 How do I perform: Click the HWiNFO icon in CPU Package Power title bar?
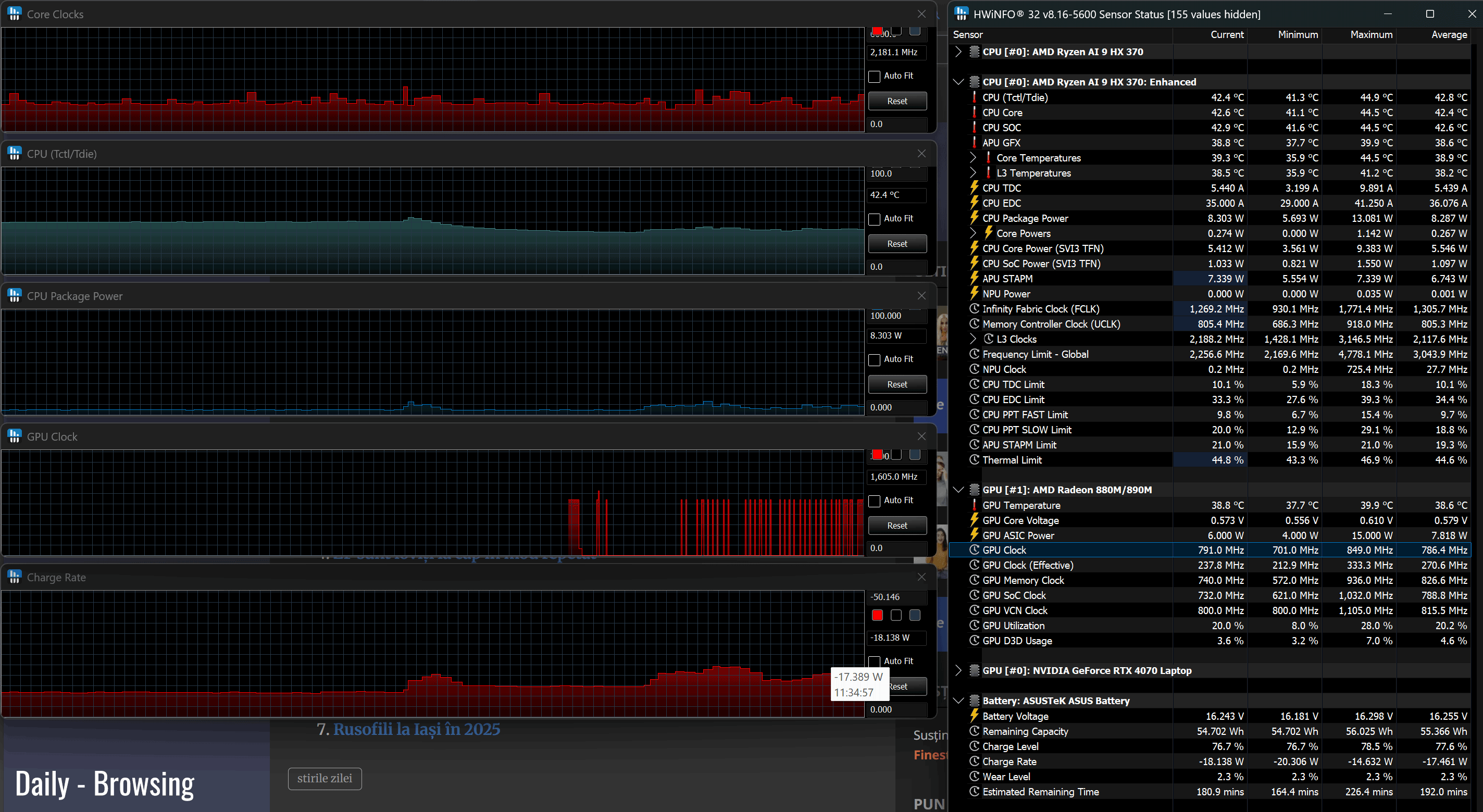tap(15, 296)
